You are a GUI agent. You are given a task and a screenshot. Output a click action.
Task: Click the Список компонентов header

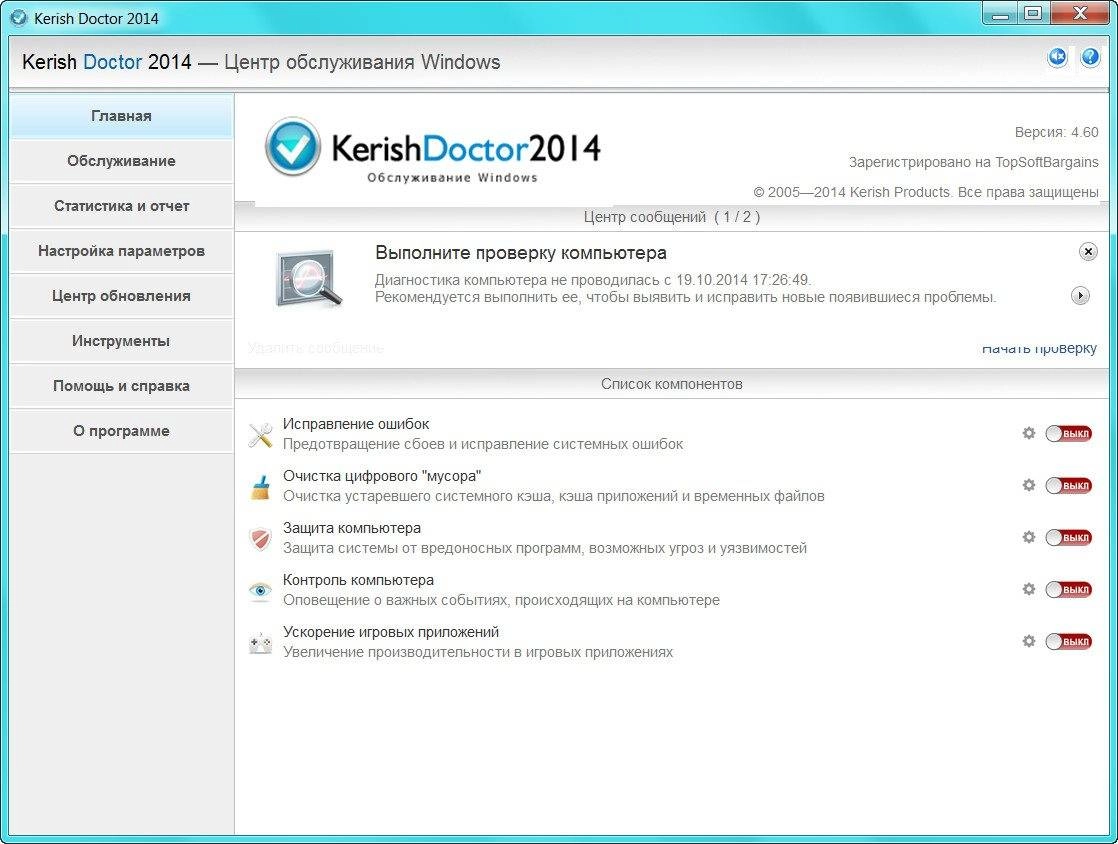tap(672, 384)
